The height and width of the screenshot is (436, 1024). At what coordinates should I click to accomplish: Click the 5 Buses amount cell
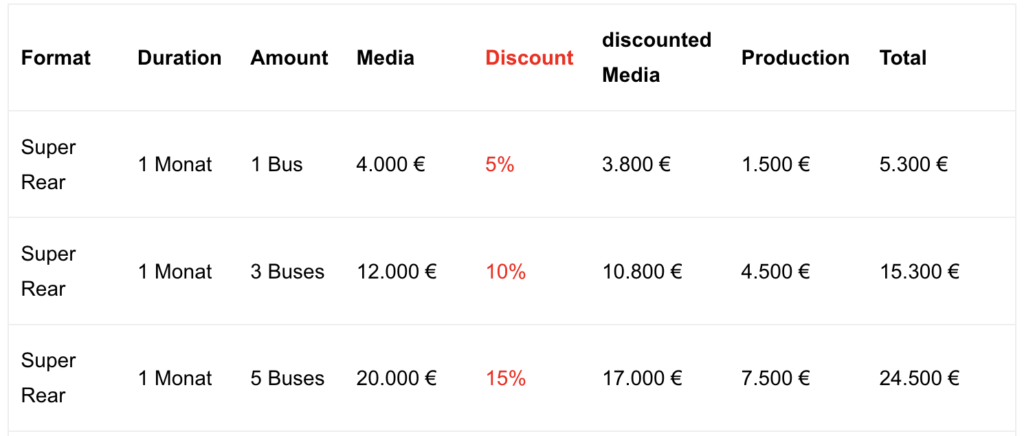288,378
